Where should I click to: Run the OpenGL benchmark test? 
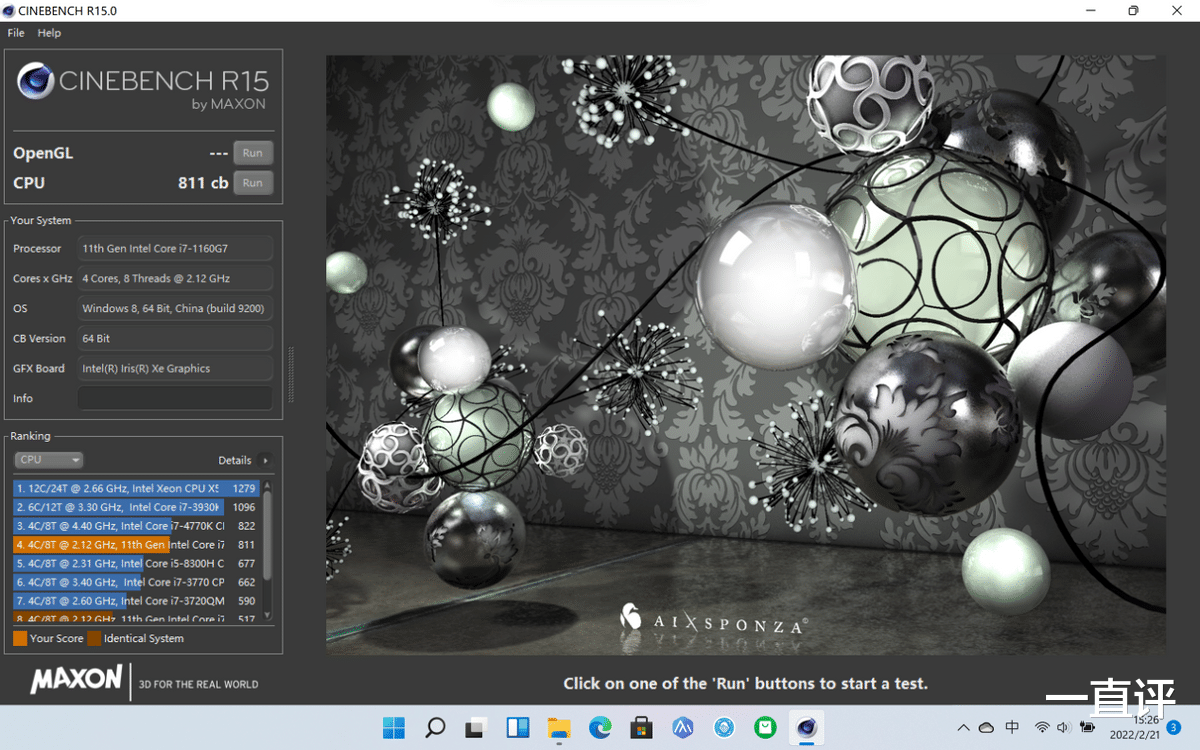252,153
